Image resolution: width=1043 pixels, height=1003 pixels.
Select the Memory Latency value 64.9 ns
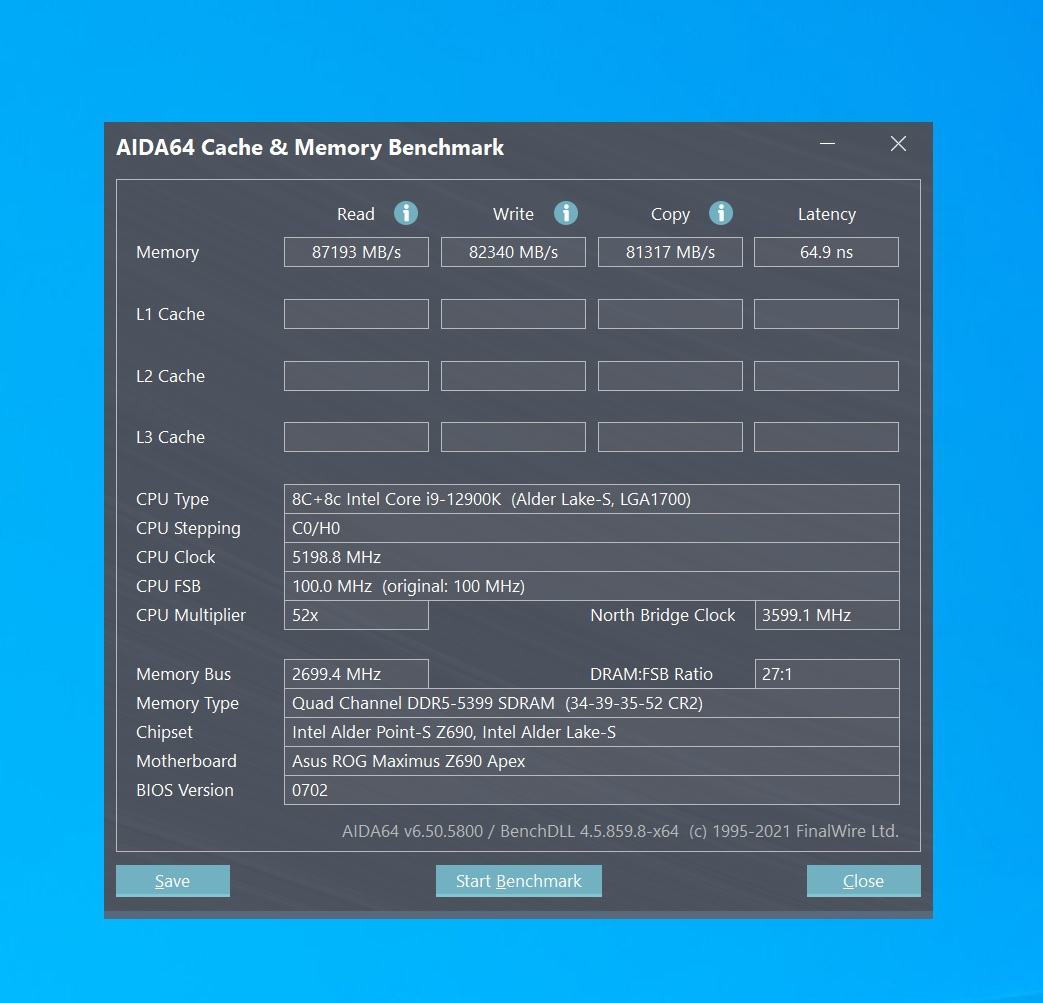[826, 252]
